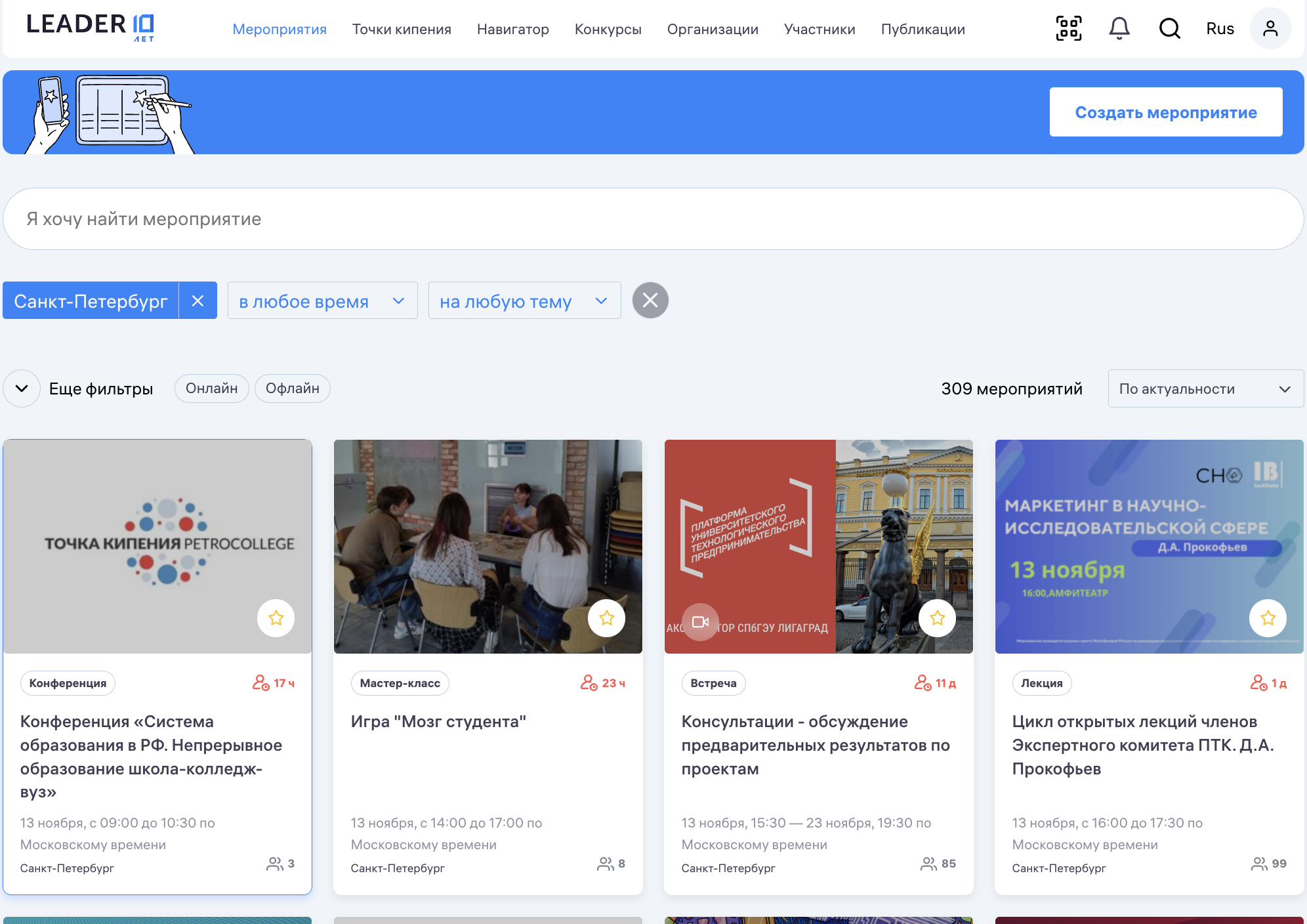Clear all filters with the gray X button
Image resolution: width=1307 pixels, height=924 pixels.
pyautogui.click(x=650, y=301)
